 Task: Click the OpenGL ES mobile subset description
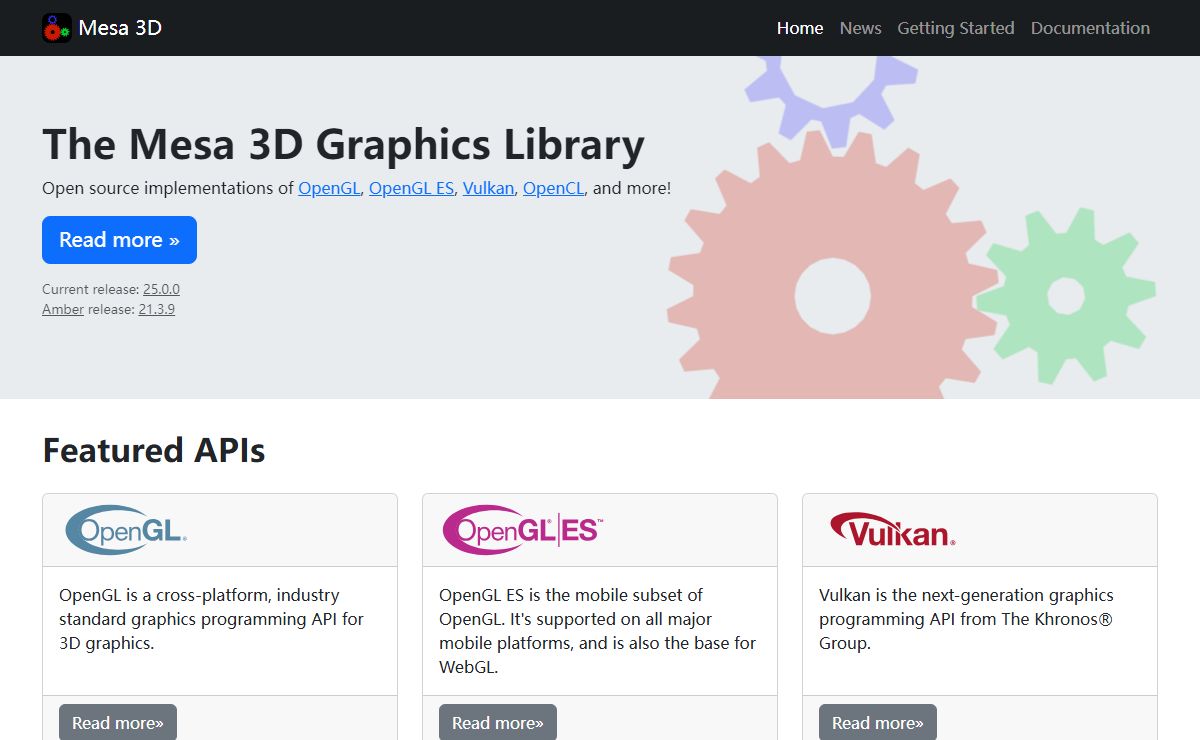(597, 631)
